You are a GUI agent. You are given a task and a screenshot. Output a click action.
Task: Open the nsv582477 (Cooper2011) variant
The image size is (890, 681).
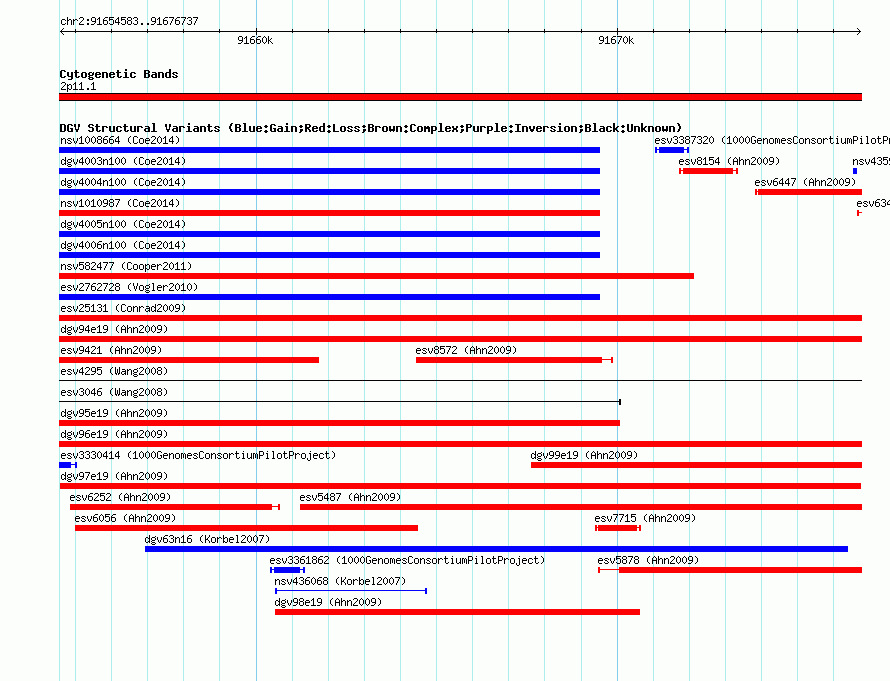[376, 276]
